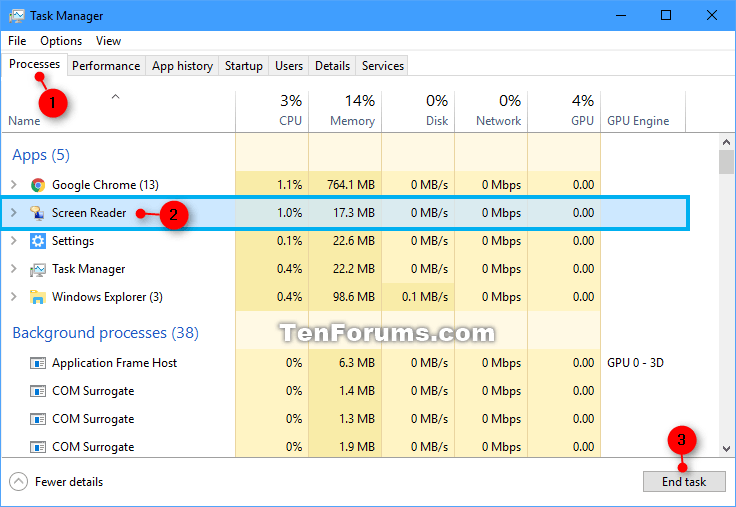This screenshot has height=507, width=736.
Task: Click icon of COM Surrogate using 1.3 MB
Action: (x=38, y=419)
